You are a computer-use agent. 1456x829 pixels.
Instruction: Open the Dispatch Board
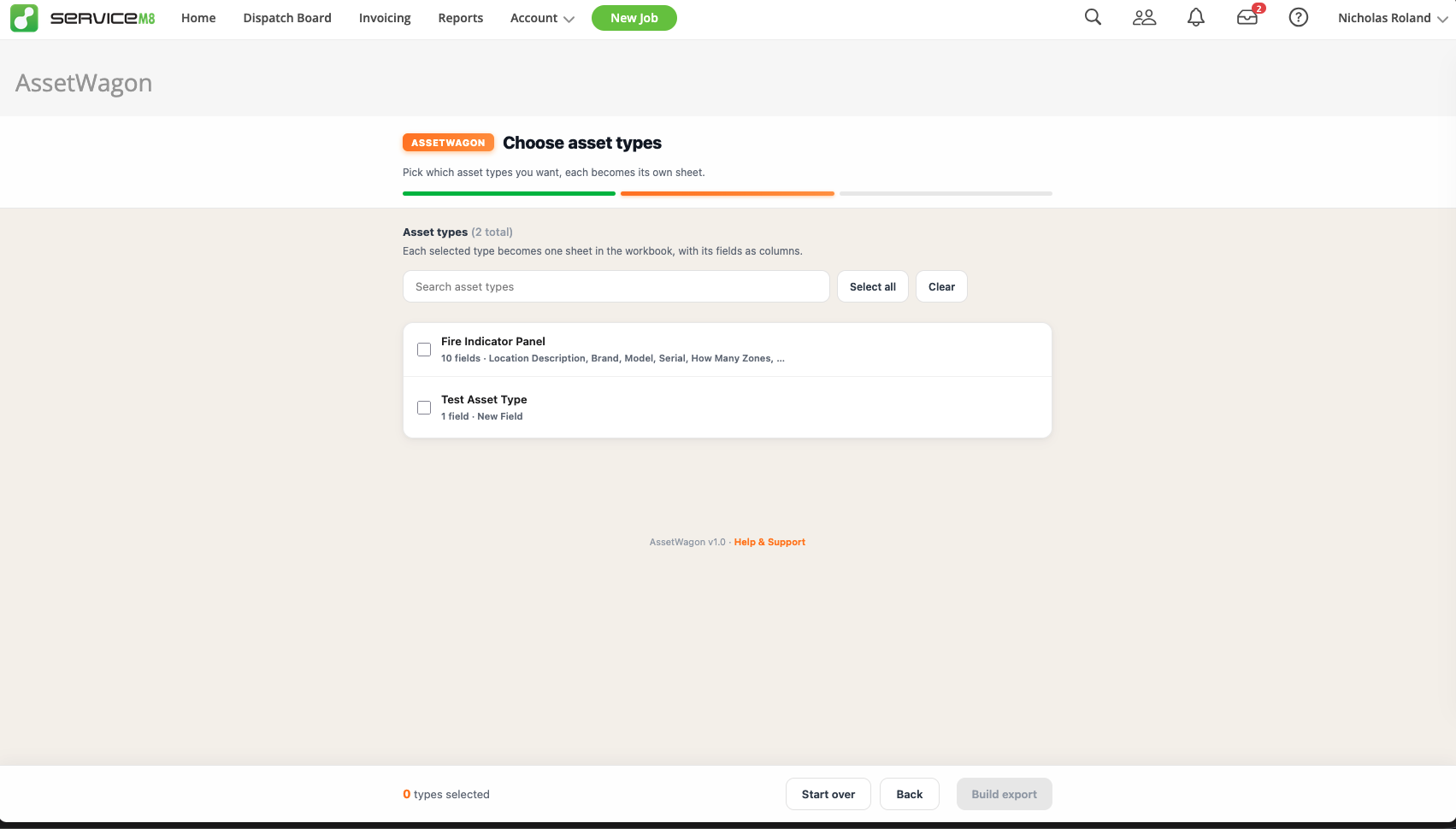287,18
